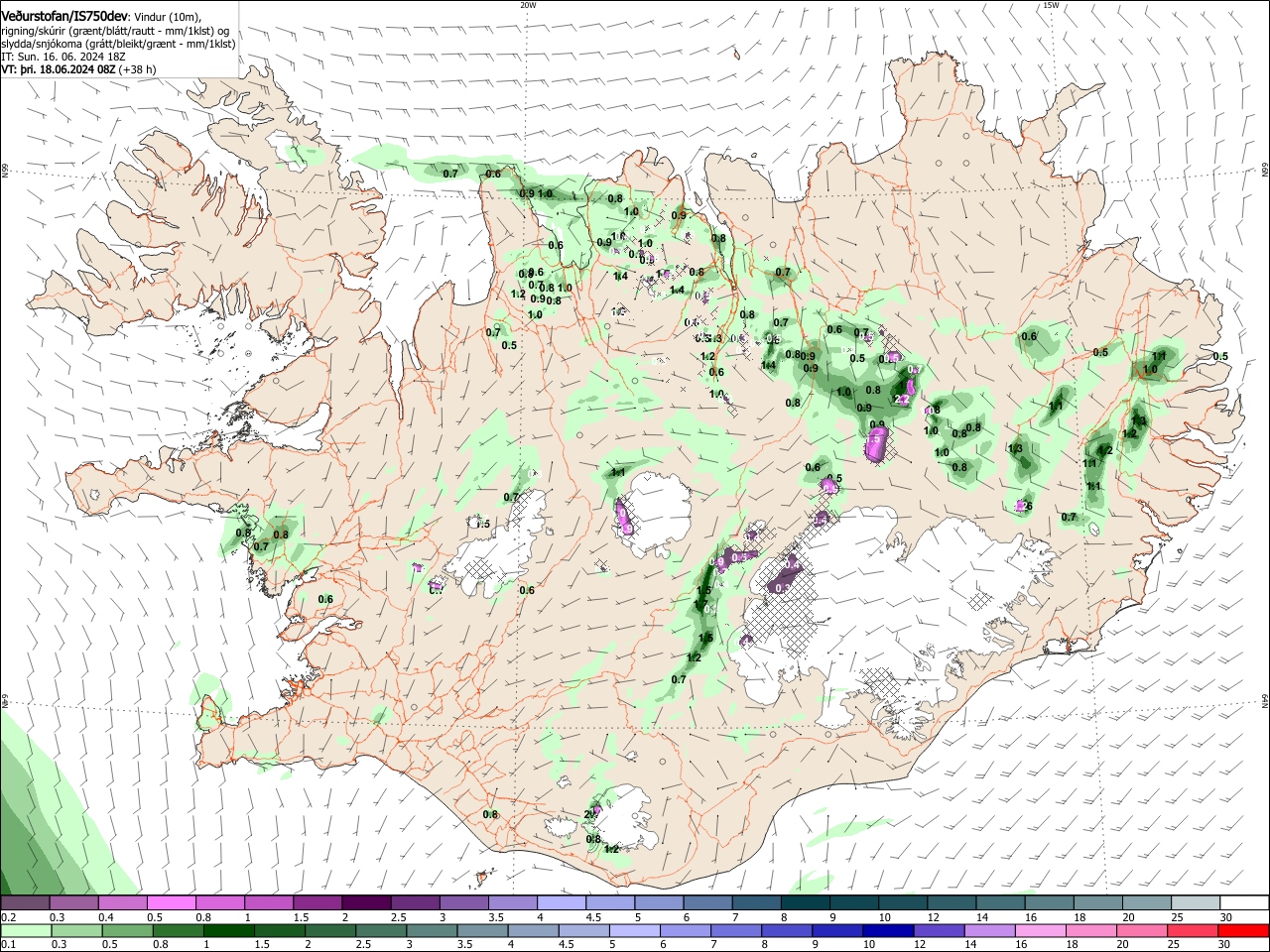Click the 30 label in the lower legend row
The height and width of the screenshot is (952, 1270).
click(x=1226, y=944)
